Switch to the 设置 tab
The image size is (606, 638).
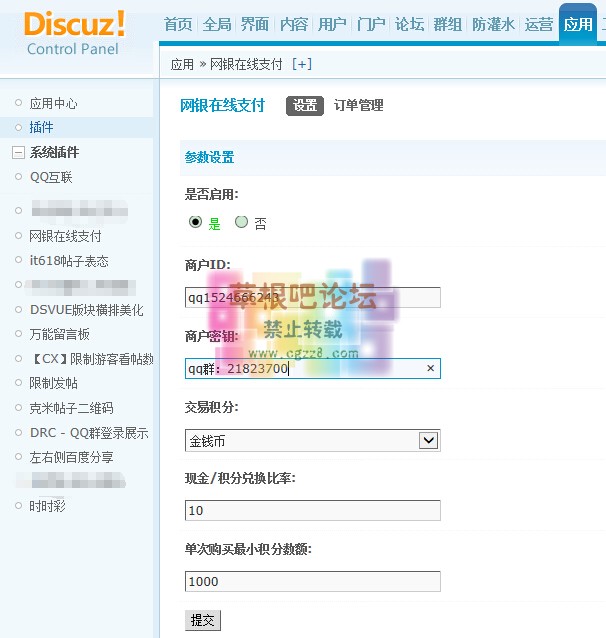pyautogui.click(x=305, y=105)
